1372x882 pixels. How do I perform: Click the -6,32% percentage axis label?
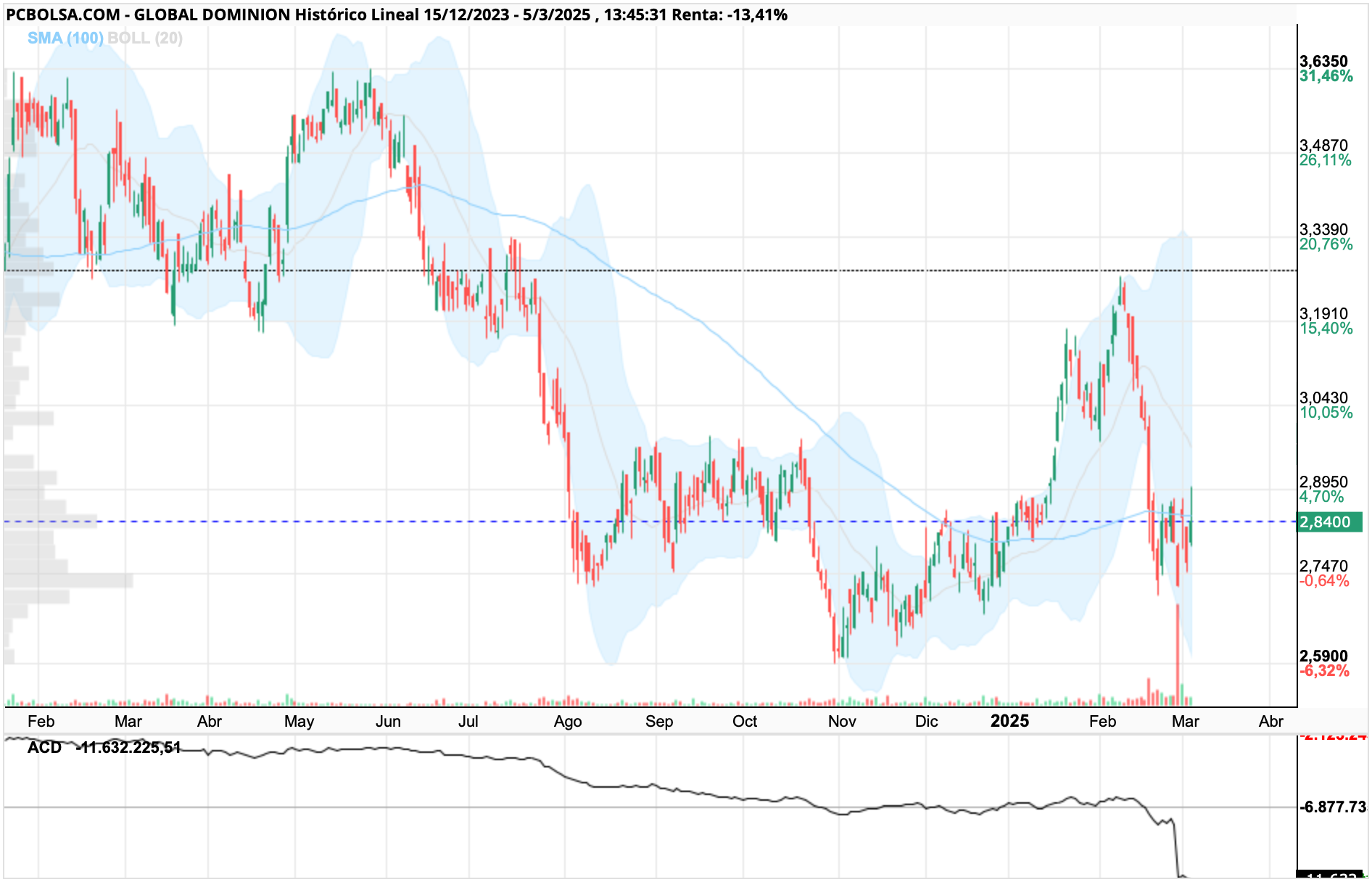(x=1324, y=671)
